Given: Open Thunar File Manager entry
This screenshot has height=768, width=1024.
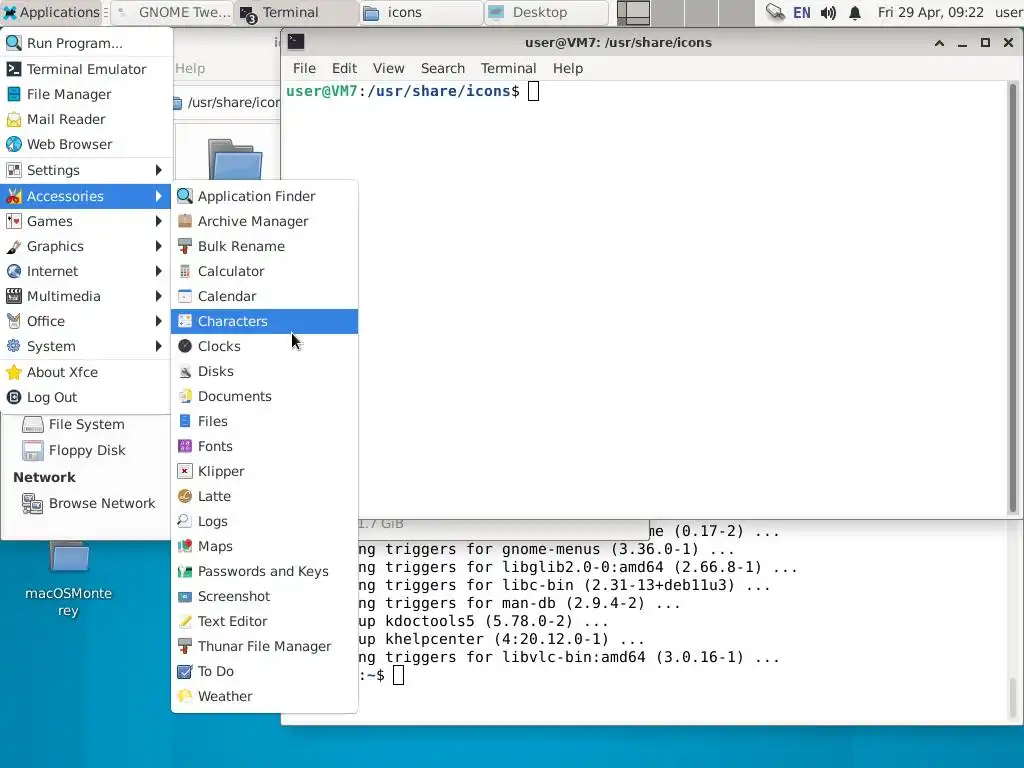Looking at the screenshot, I should 264,646.
